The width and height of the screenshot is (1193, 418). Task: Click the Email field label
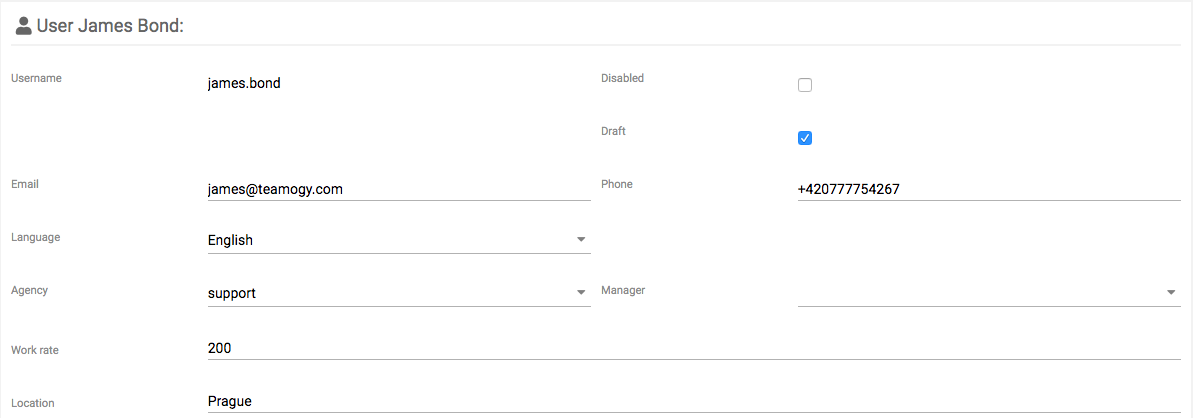25,184
